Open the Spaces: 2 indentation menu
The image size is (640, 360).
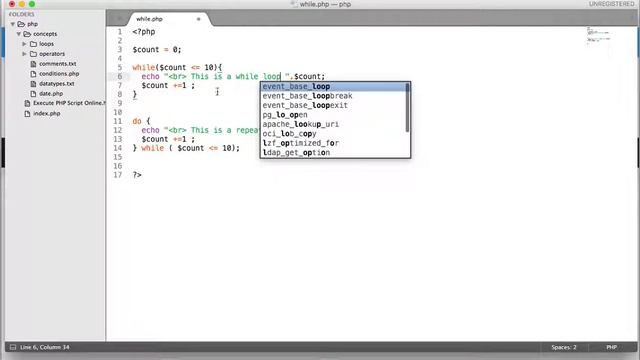click(564, 347)
